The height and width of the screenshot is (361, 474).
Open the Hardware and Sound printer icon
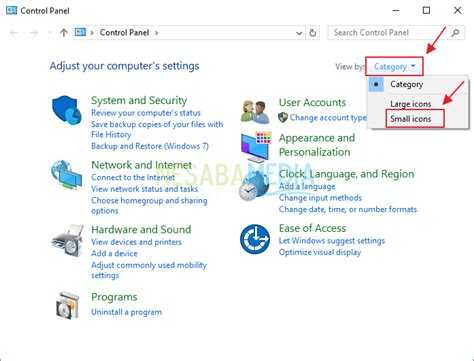(68, 241)
